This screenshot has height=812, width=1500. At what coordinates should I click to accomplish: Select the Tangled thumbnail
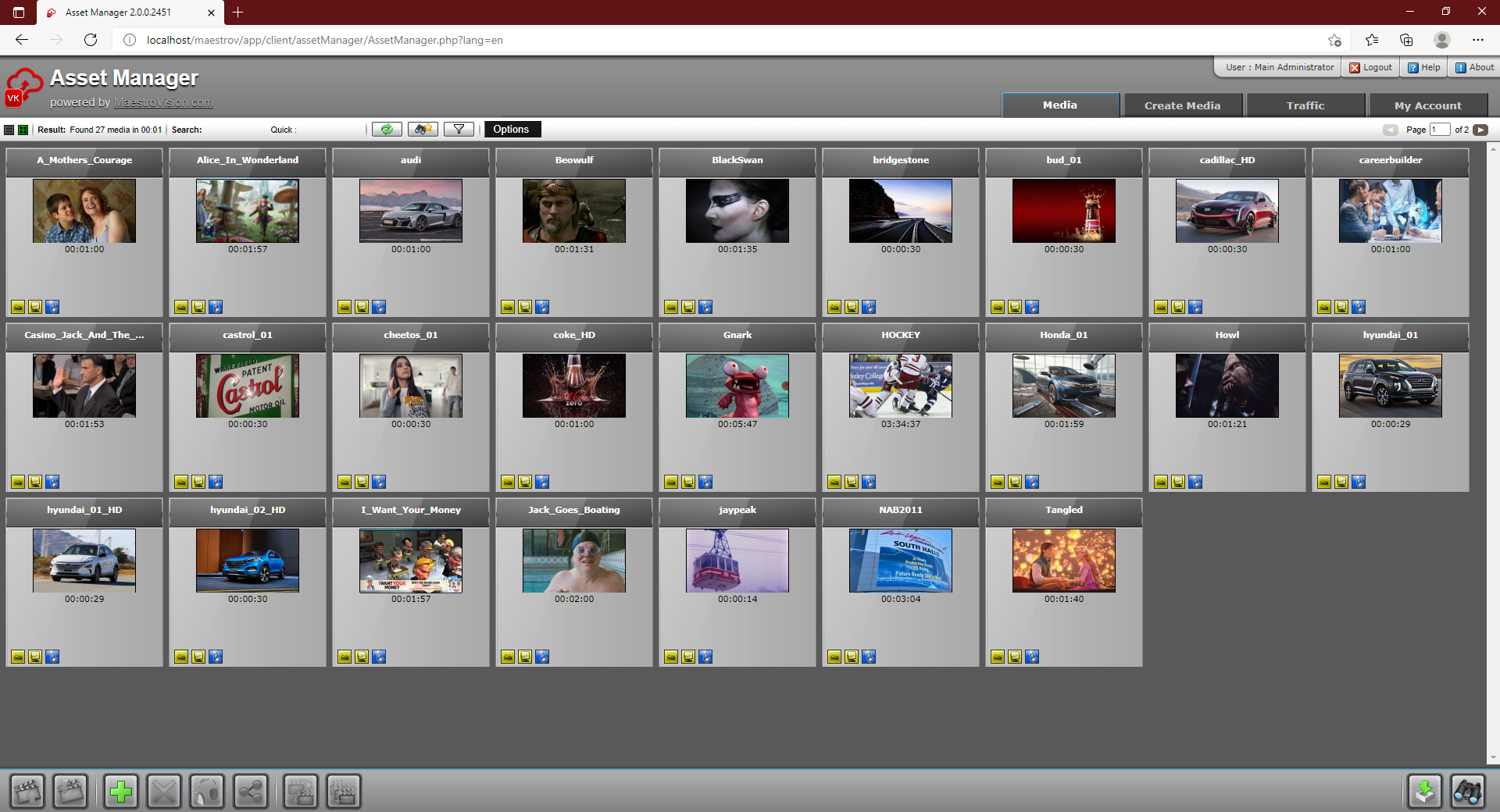pos(1064,561)
